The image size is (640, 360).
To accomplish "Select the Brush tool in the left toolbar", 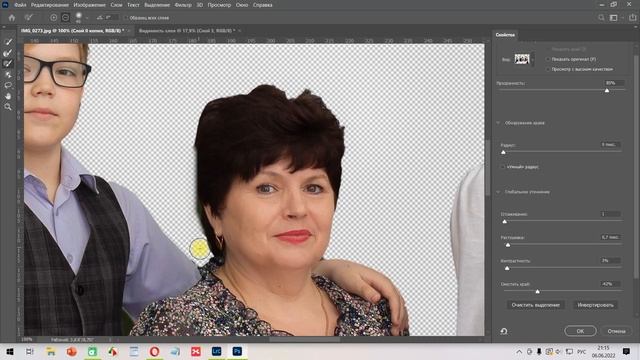I will 8,64.
